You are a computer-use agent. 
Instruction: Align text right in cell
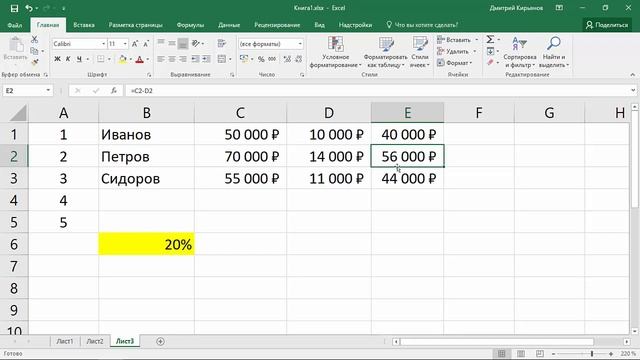(x=183, y=59)
